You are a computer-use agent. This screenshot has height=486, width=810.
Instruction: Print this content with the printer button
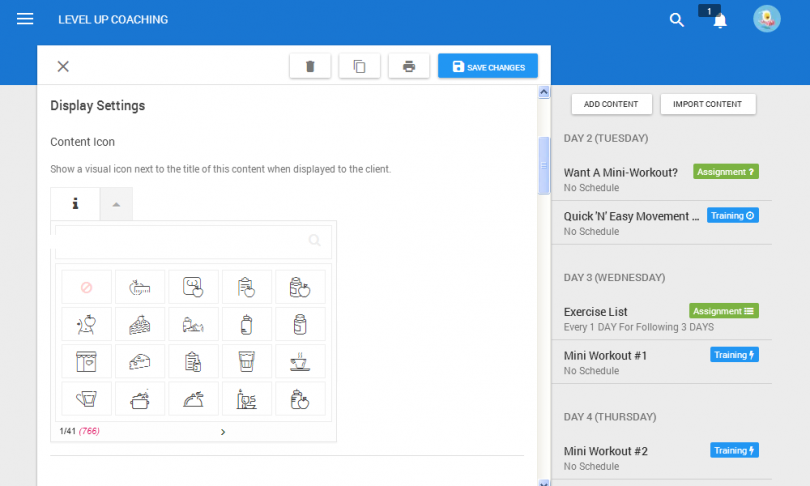click(409, 66)
